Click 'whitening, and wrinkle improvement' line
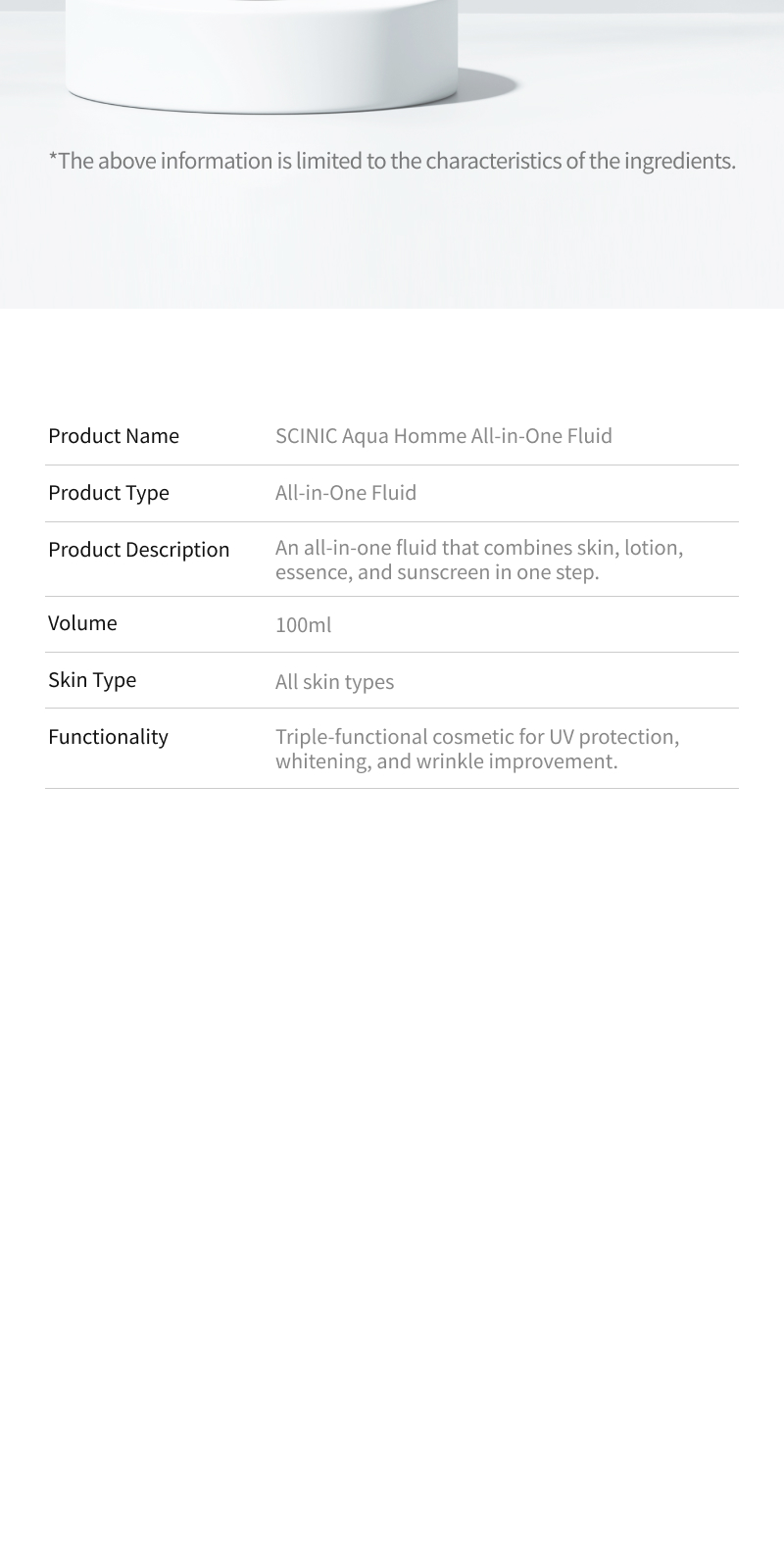This screenshot has height=1568, width=784. pos(447,762)
